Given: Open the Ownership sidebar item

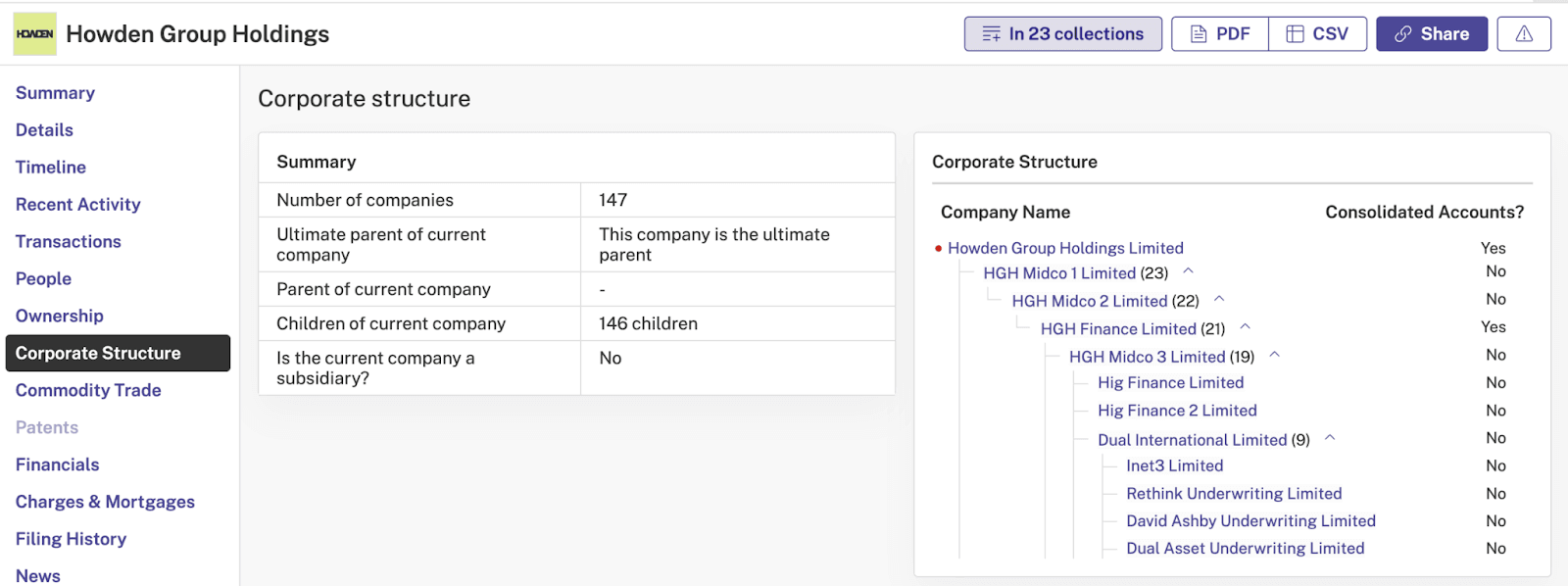Looking at the screenshot, I should tap(60, 316).
